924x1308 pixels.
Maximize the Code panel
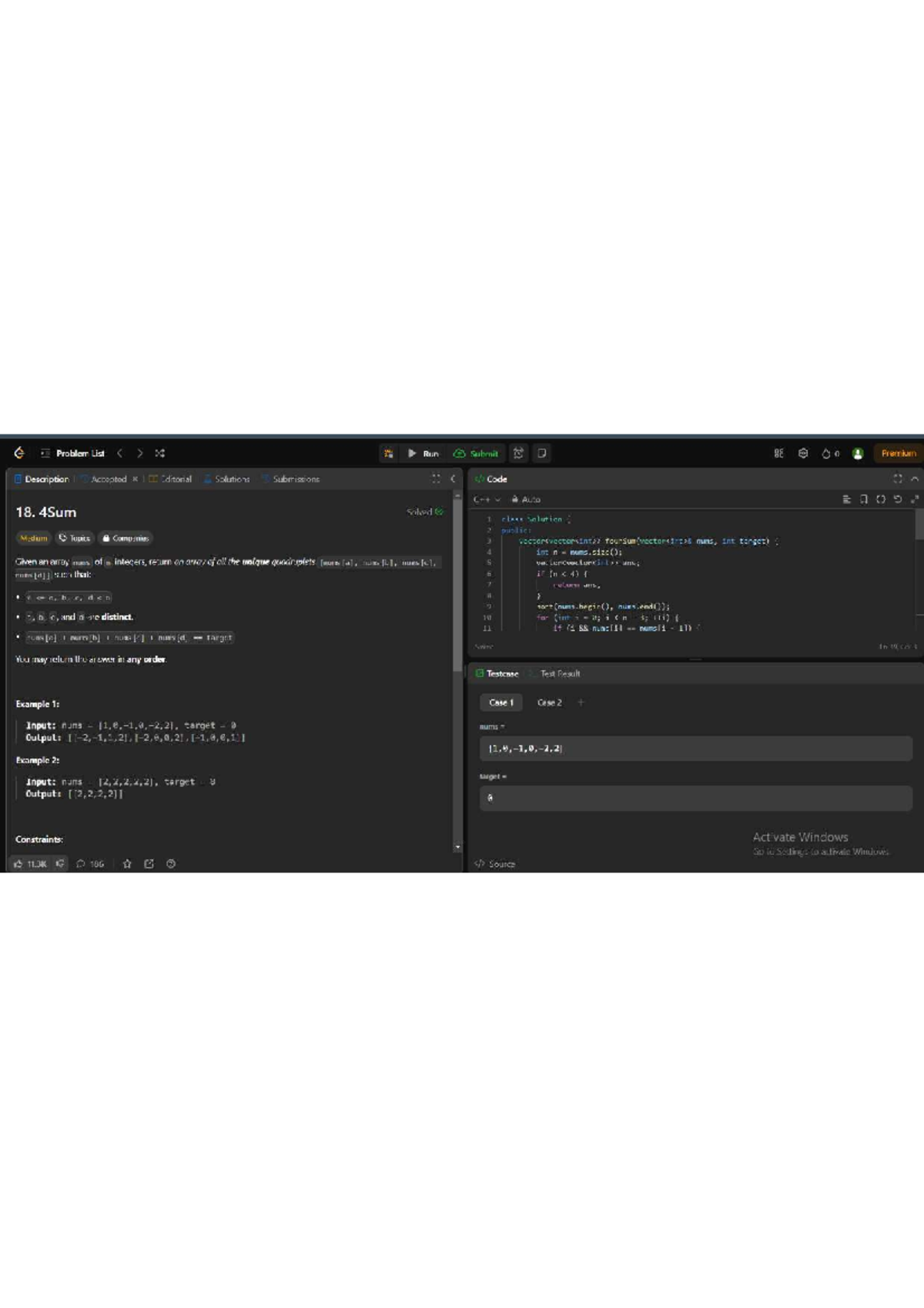[897, 478]
